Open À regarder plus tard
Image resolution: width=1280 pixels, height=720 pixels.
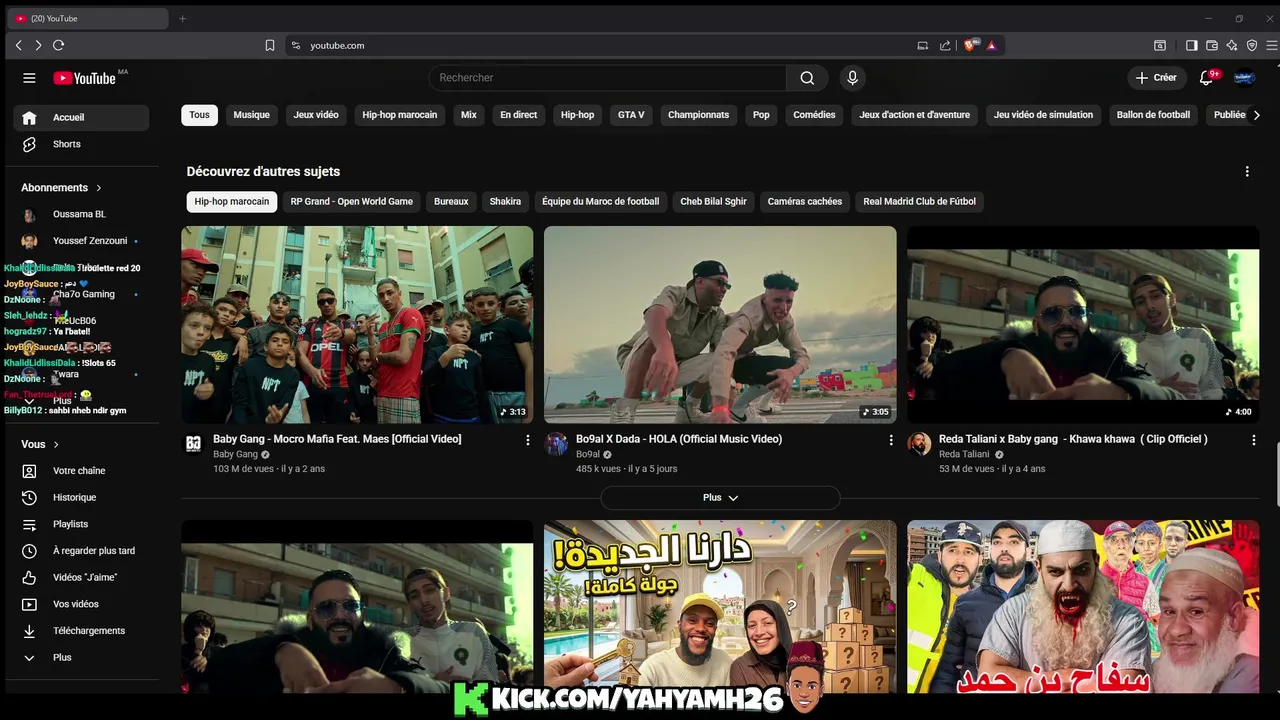coord(81,551)
